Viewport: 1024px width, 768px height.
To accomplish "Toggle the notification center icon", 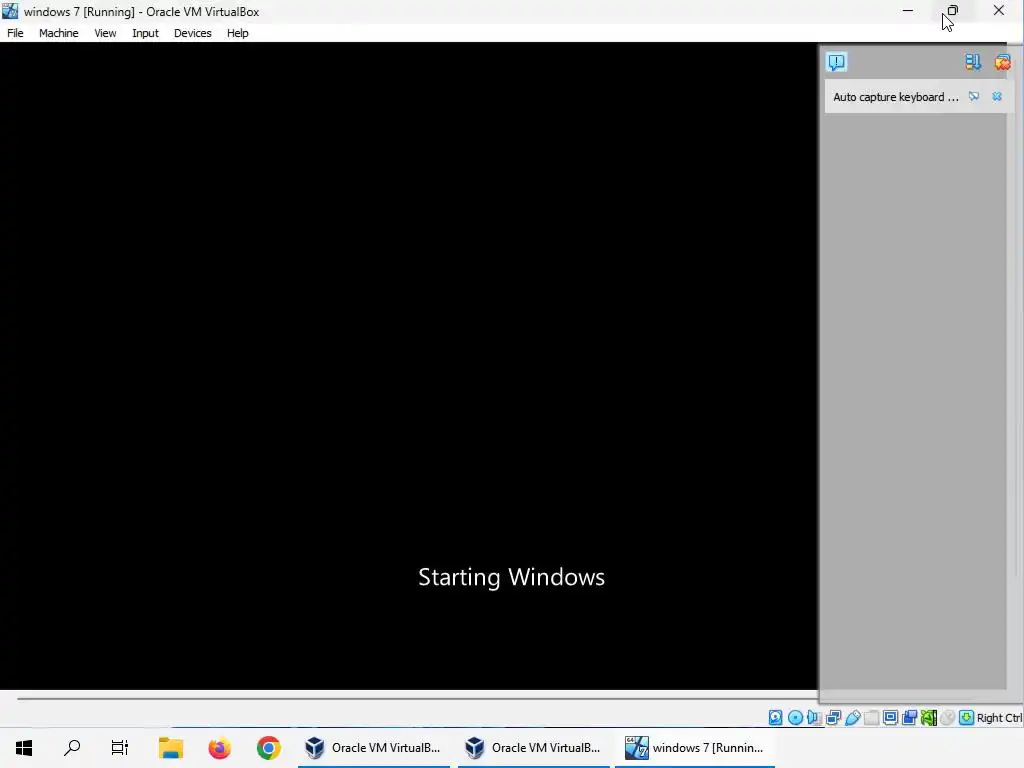I will [x=837, y=62].
